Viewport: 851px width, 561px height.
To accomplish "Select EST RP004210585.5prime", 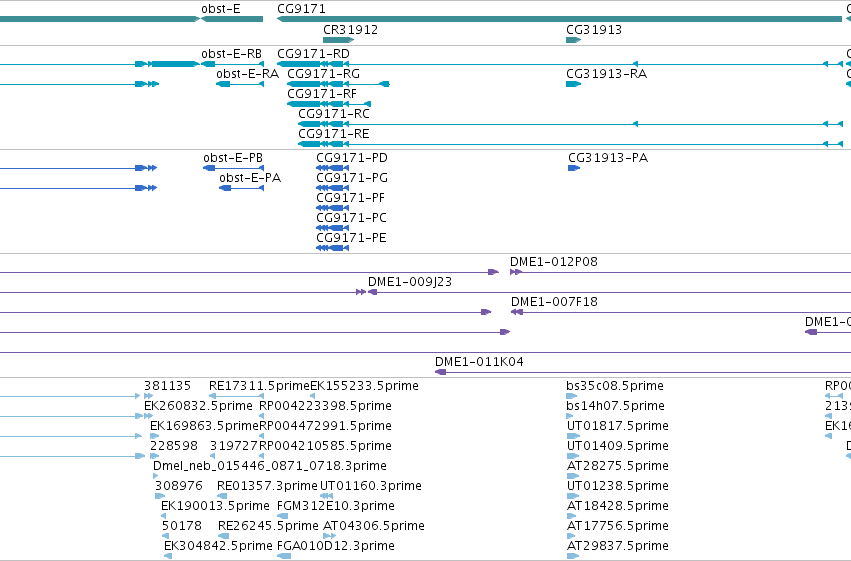I will [x=325, y=446].
